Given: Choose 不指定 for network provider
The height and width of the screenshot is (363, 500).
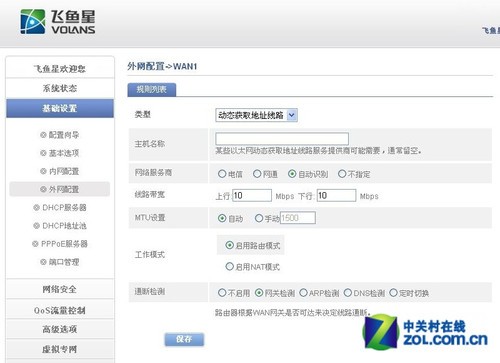Looking at the screenshot, I should point(342,174).
